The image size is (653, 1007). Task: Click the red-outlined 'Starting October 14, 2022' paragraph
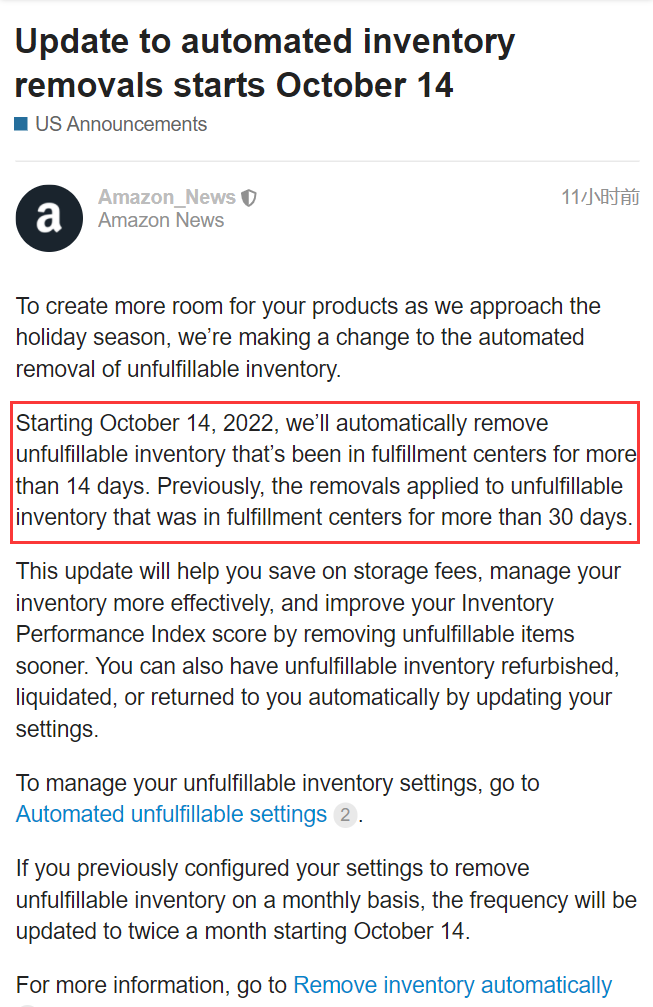point(326,471)
